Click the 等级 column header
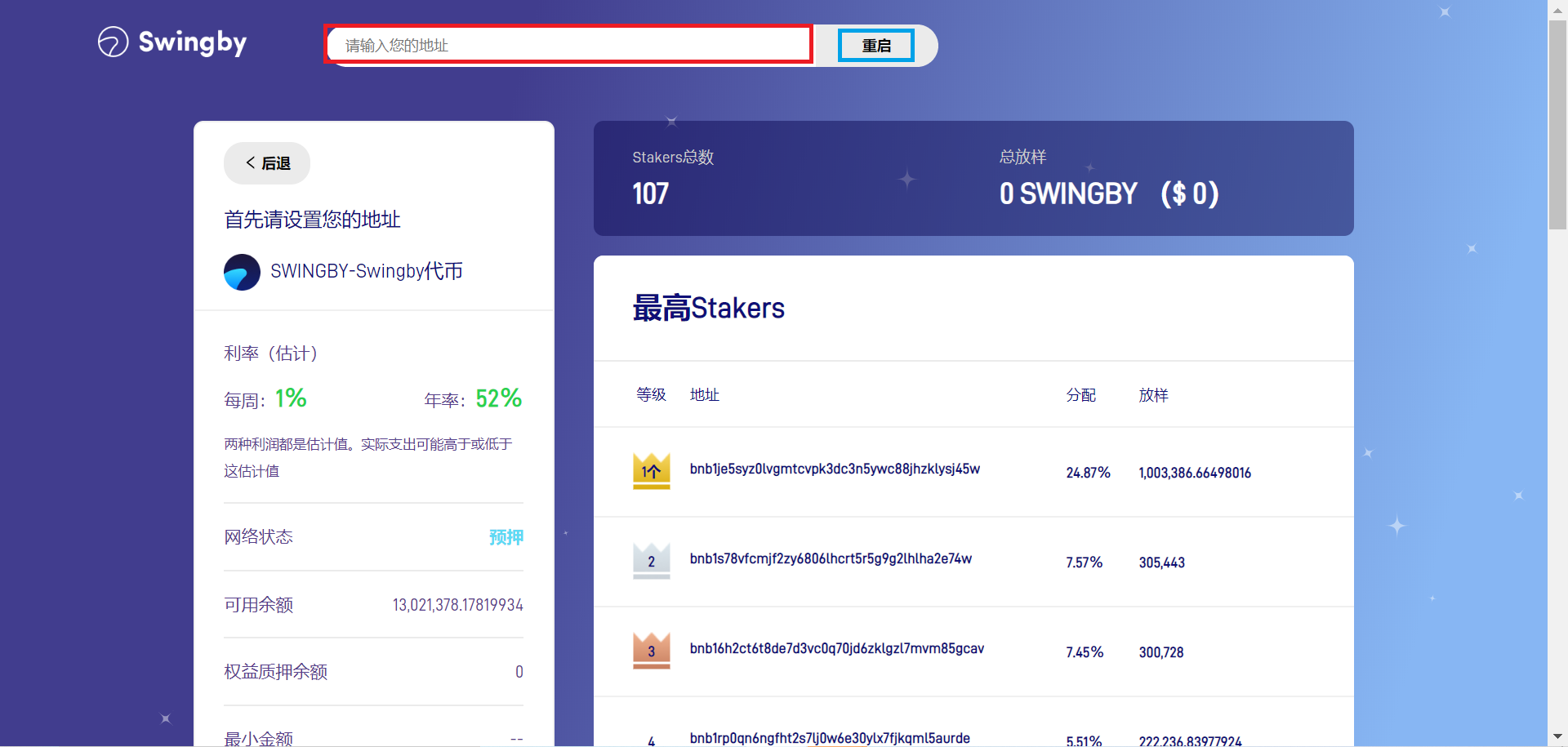The width and height of the screenshot is (1568, 747). click(651, 394)
